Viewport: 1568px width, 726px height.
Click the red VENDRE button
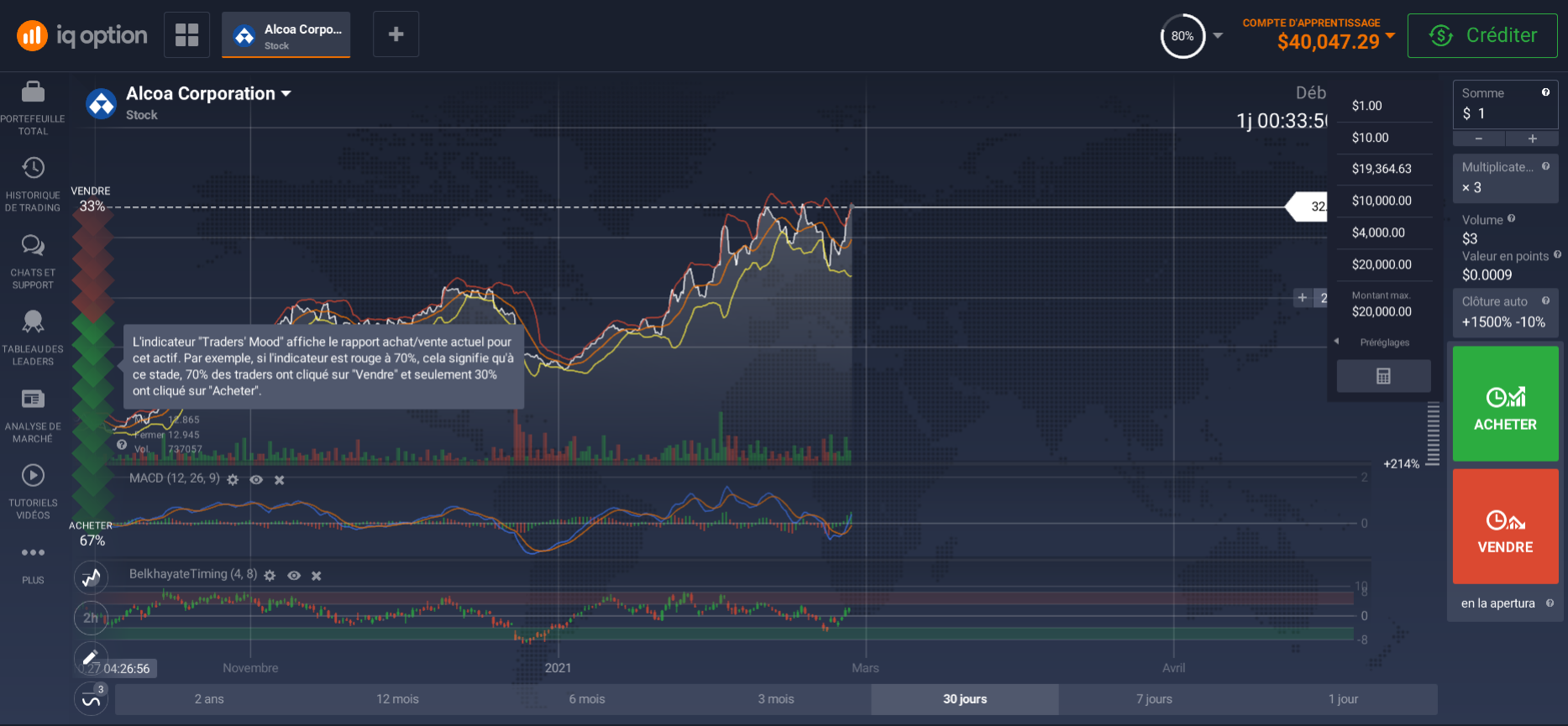[1505, 526]
